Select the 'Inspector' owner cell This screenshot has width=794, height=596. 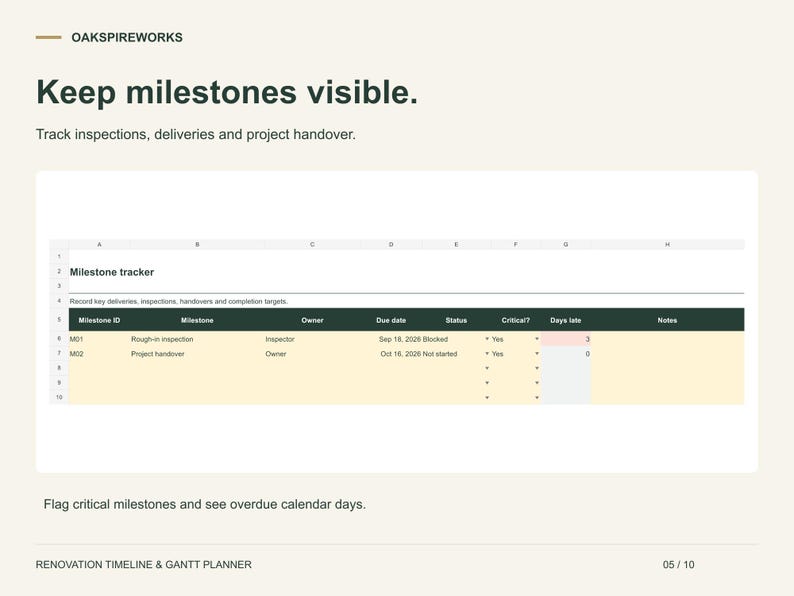click(x=312, y=339)
